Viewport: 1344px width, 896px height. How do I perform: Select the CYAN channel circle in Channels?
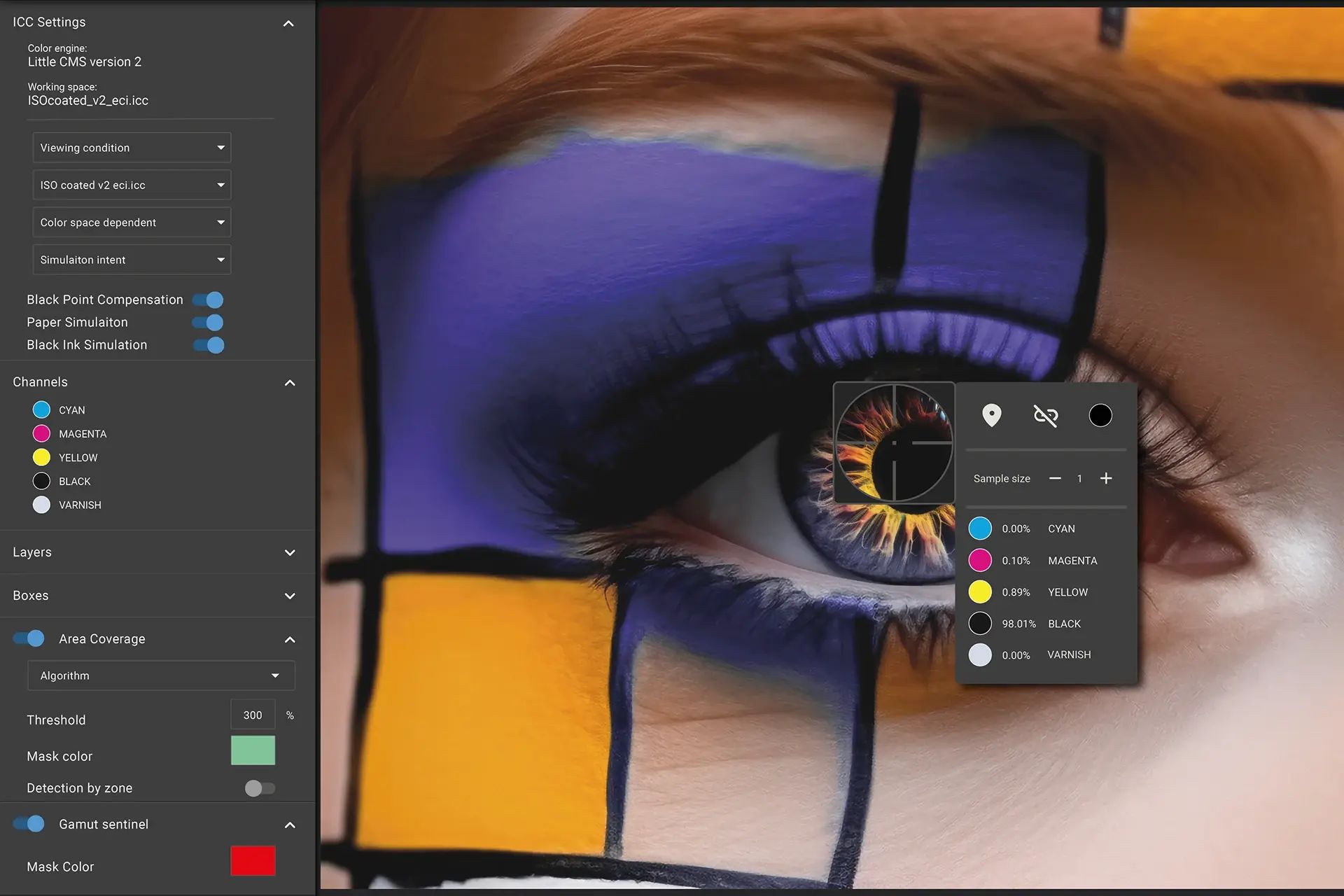[41, 409]
